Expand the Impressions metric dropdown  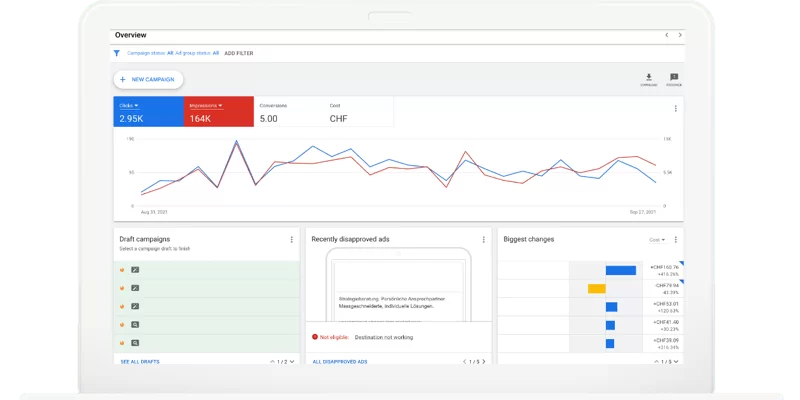(x=219, y=105)
